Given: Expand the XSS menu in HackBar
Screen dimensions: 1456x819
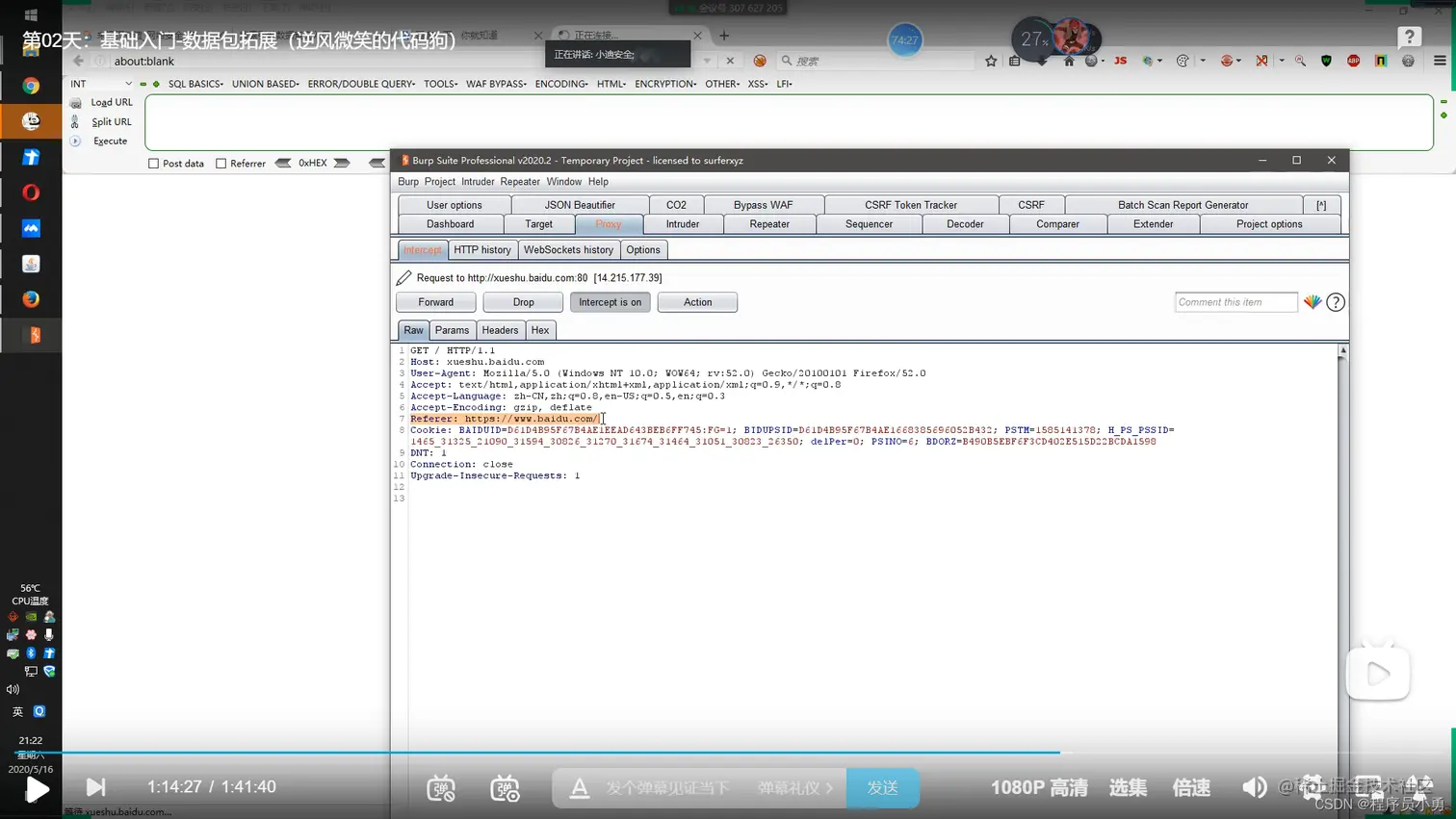Looking at the screenshot, I should point(758,84).
